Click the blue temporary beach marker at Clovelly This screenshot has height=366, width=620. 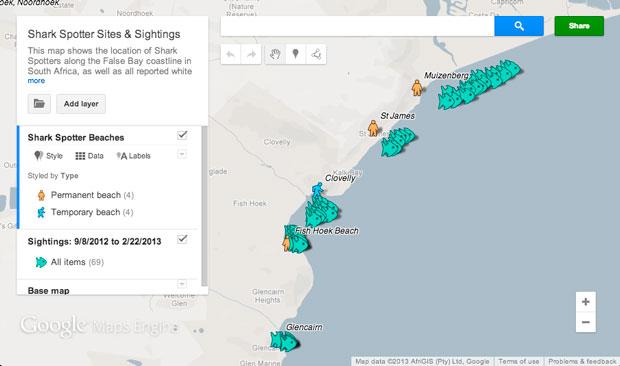coord(317,190)
